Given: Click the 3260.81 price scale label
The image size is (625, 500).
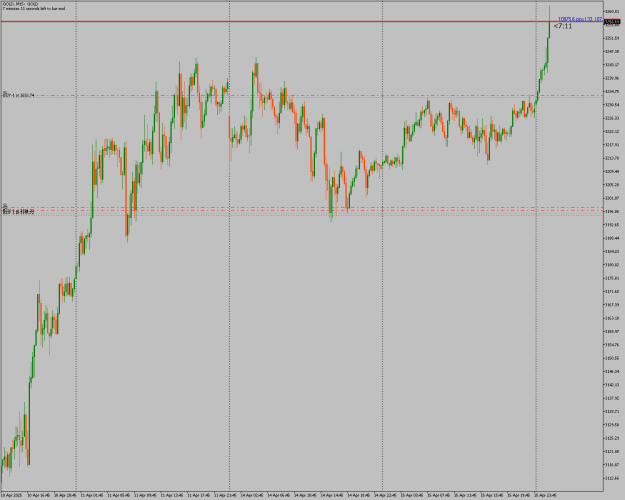Looking at the screenshot, I should 612,11.
